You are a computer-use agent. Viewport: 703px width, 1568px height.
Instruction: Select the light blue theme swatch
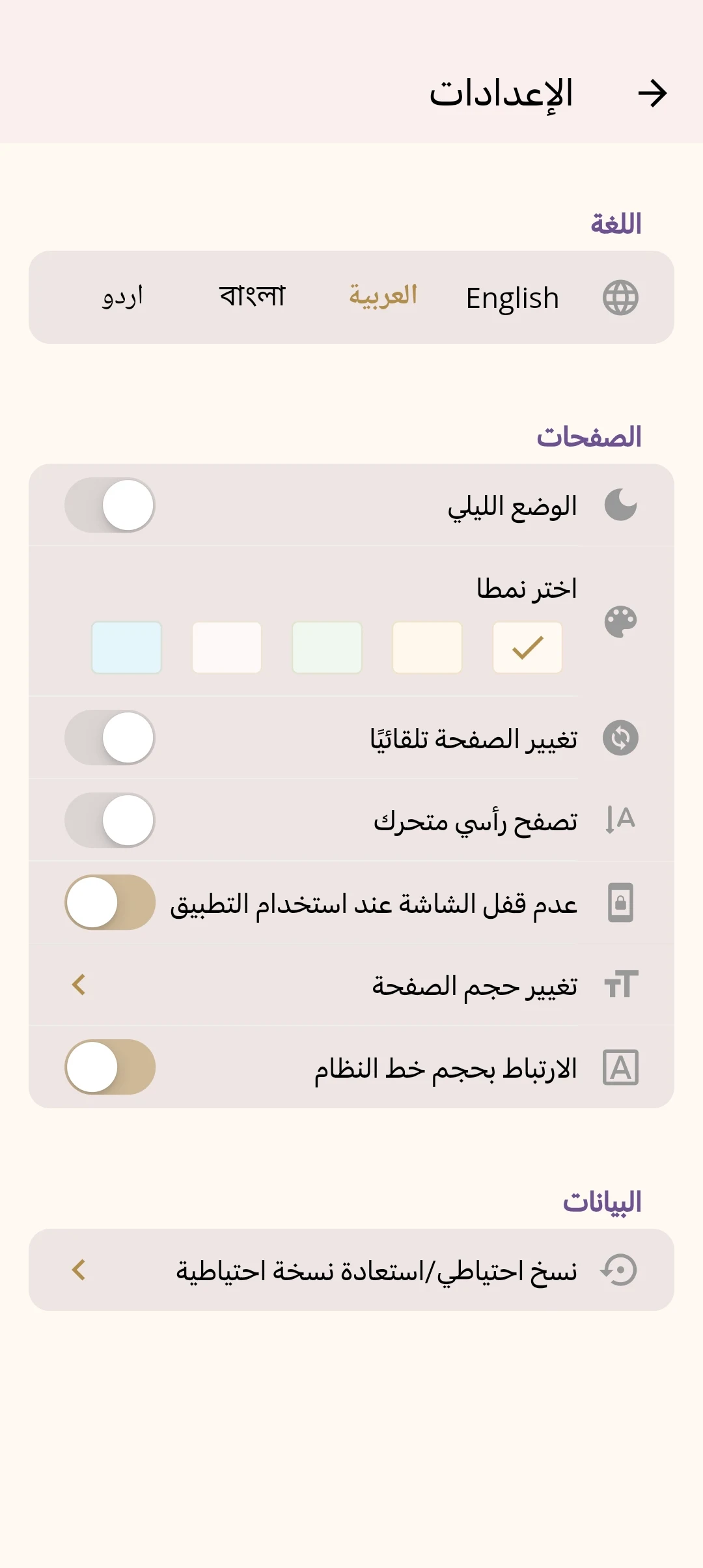(x=126, y=647)
